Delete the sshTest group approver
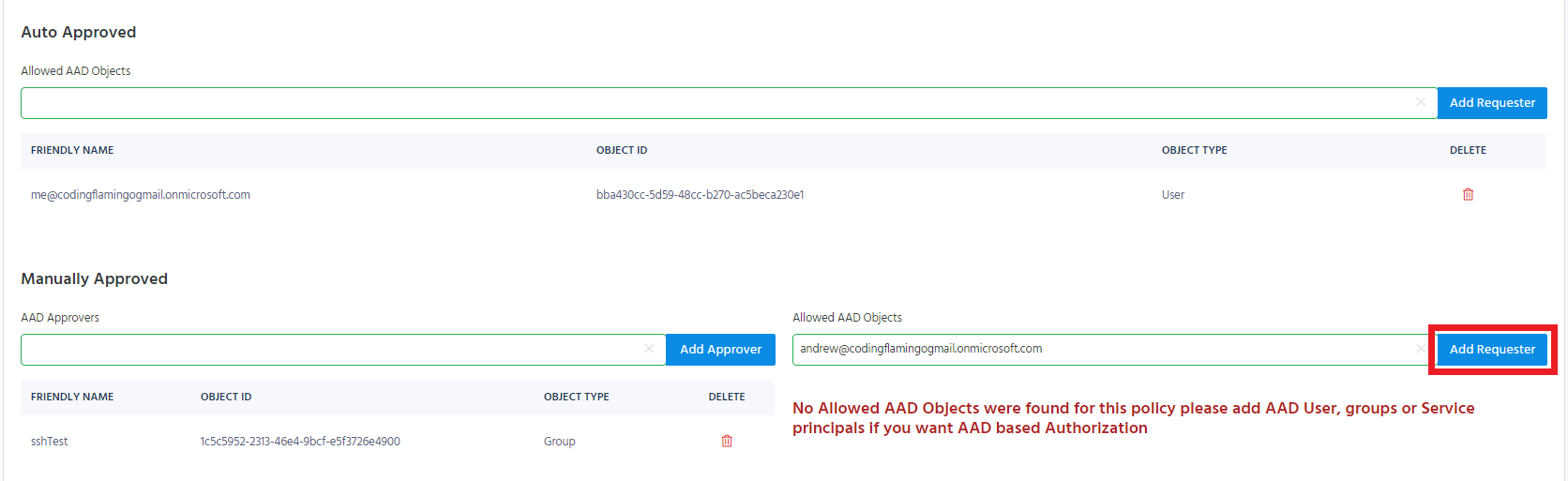 (x=726, y=441)
